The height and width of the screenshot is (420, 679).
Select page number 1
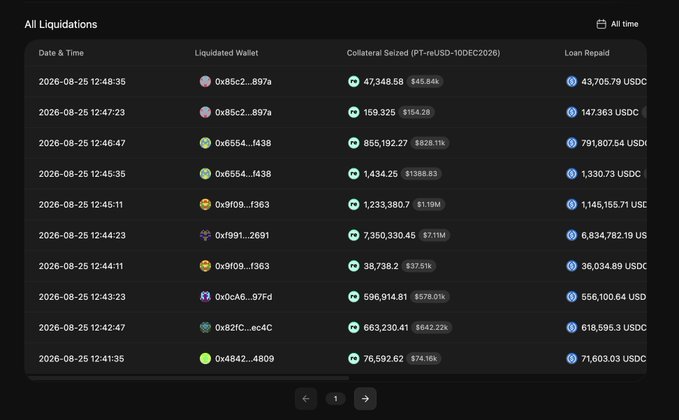coord(335,399)
